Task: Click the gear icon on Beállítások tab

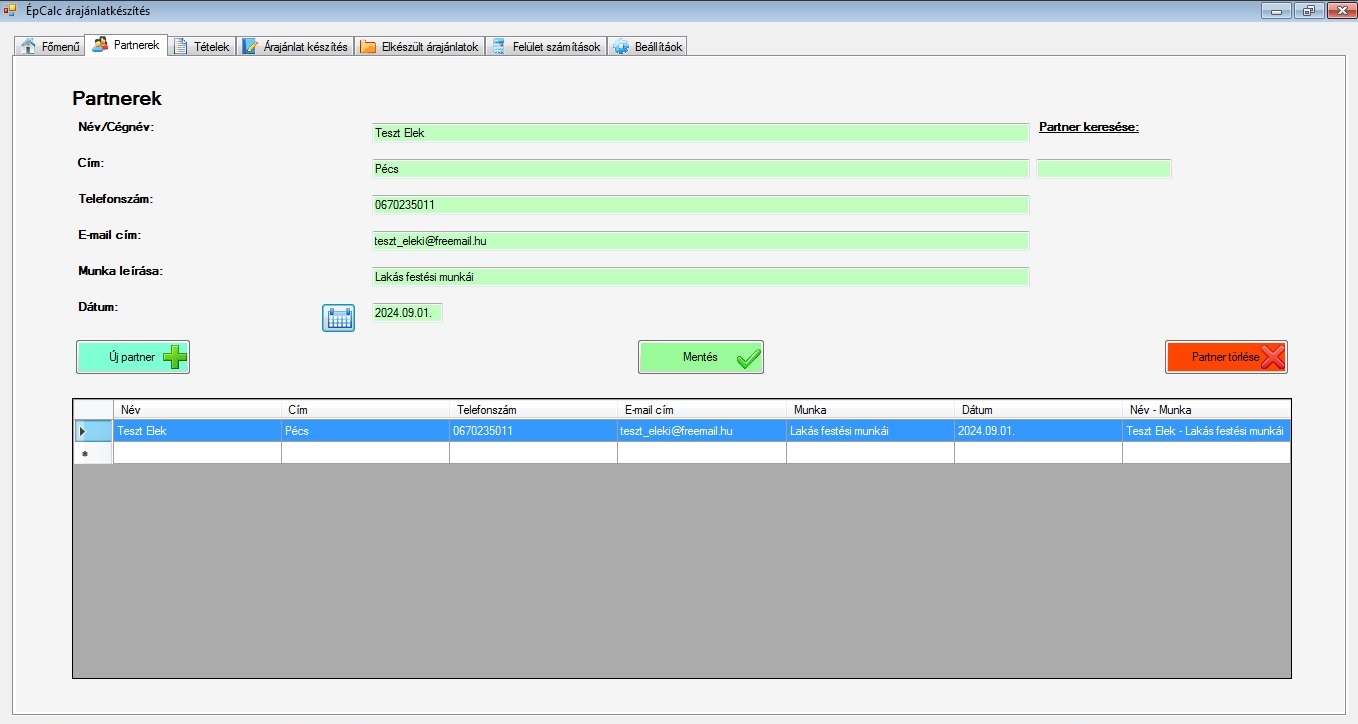Action: (621, 46)
